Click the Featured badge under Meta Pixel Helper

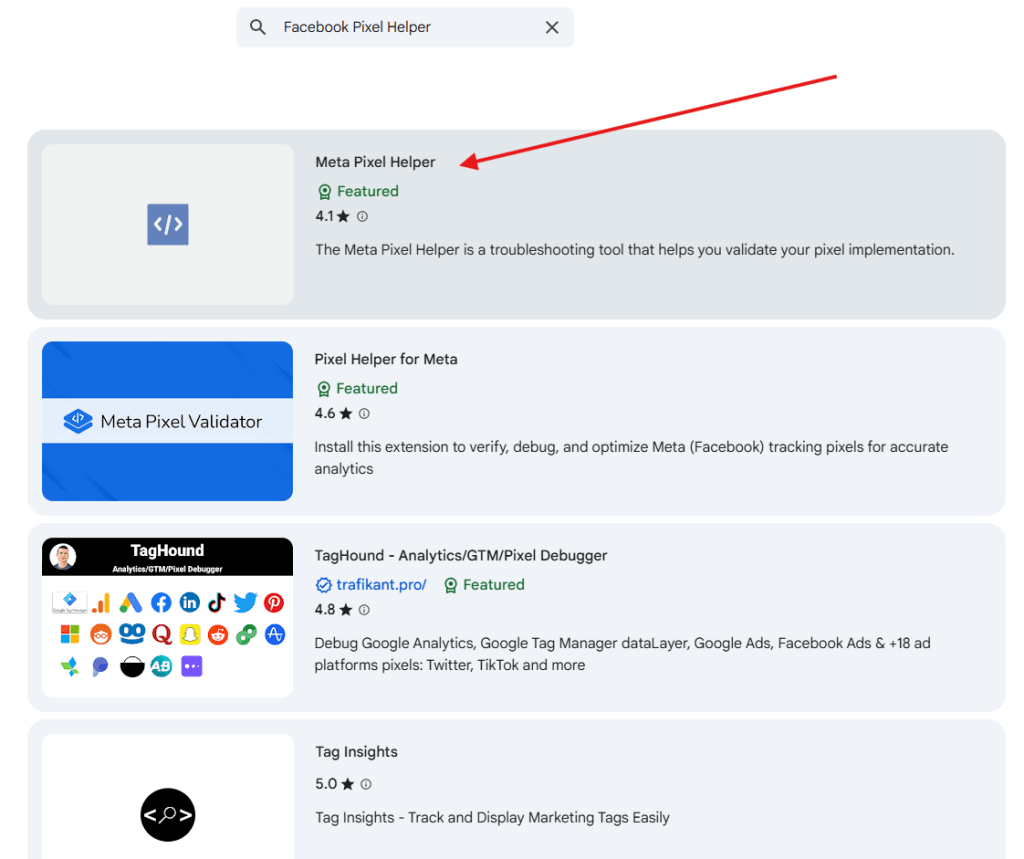(358, 191)
